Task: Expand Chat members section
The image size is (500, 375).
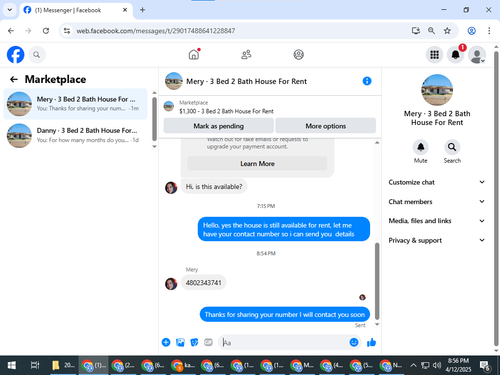Action: click(x=436, y=202)
